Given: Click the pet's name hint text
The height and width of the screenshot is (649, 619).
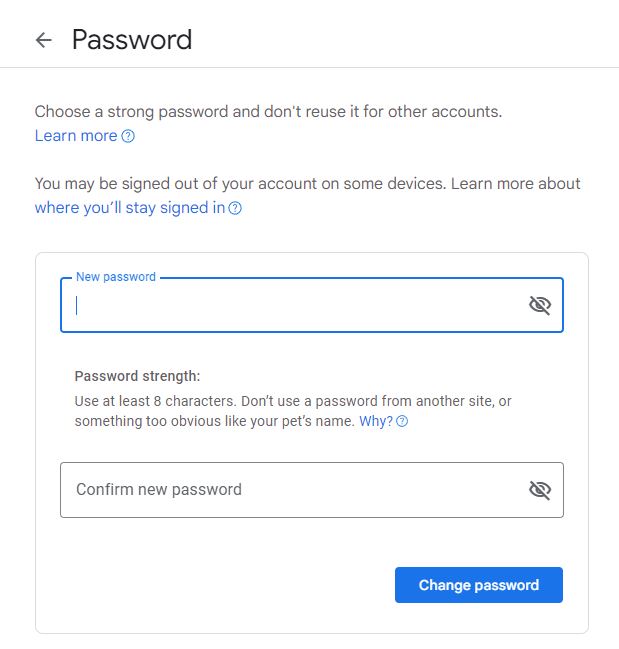Looking at the screenshot, I should coord(300,422).
